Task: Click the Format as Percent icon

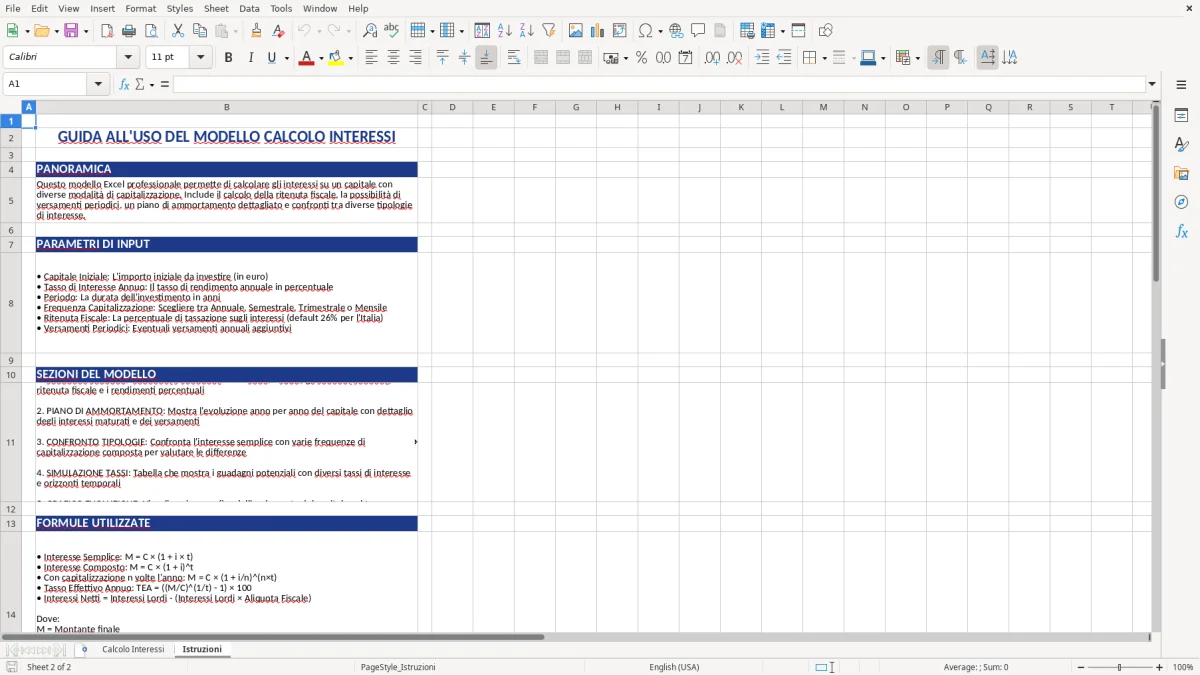Action: [x=642, y=58]
